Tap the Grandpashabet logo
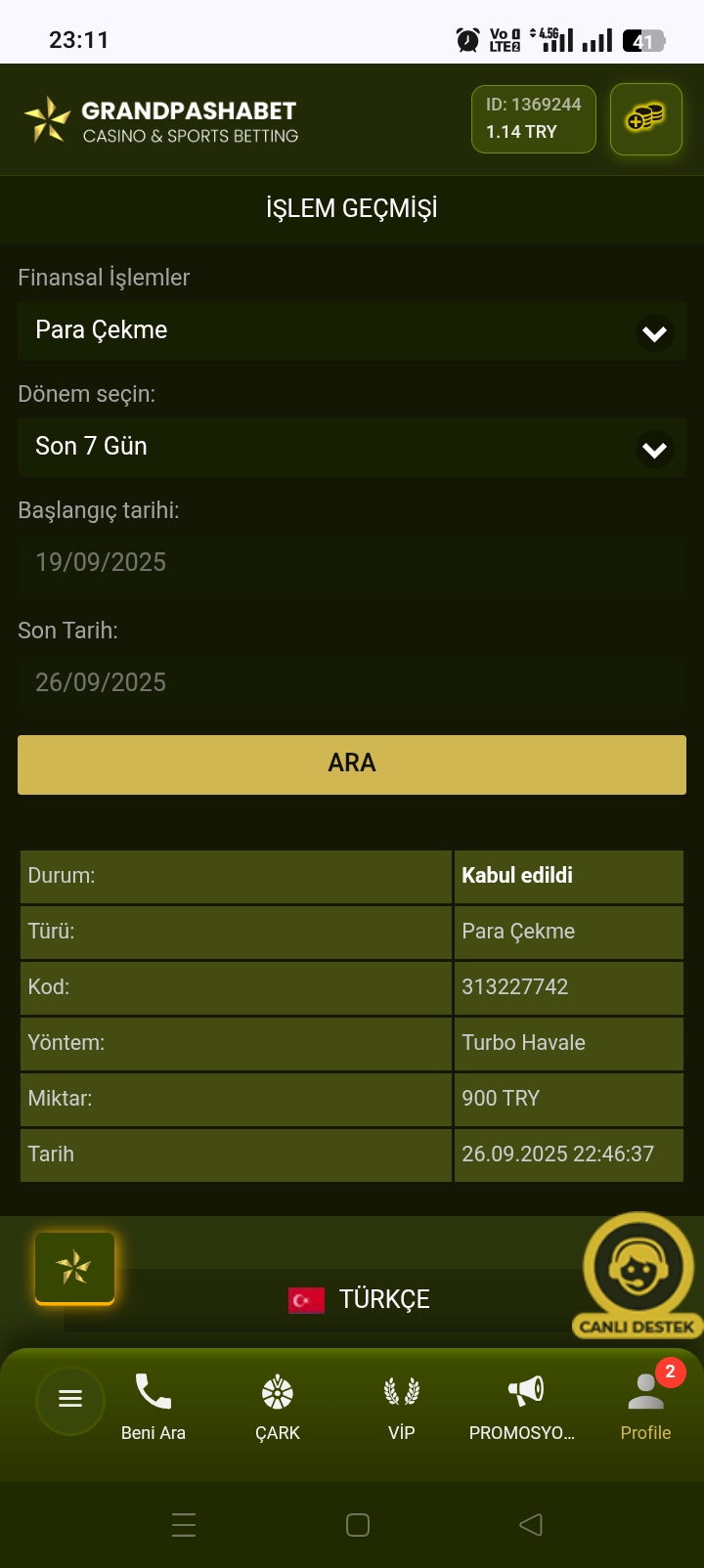The width and height of the screenshot is (704, 1568). pos(161,120)
